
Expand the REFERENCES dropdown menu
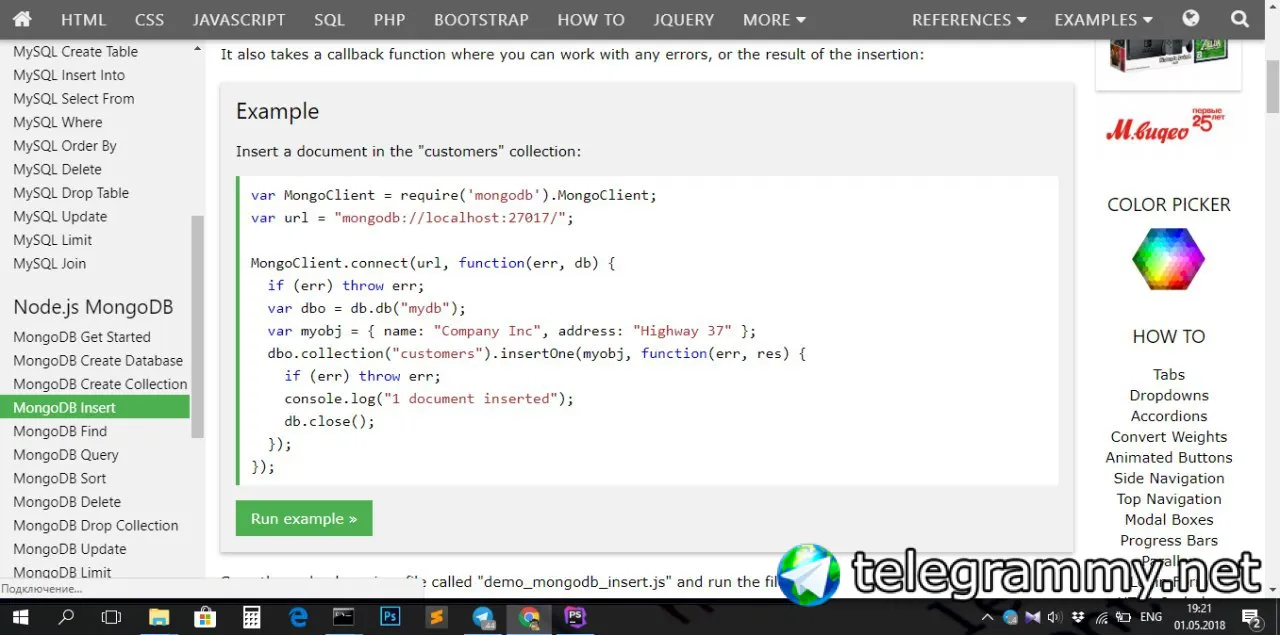point(969,19)
